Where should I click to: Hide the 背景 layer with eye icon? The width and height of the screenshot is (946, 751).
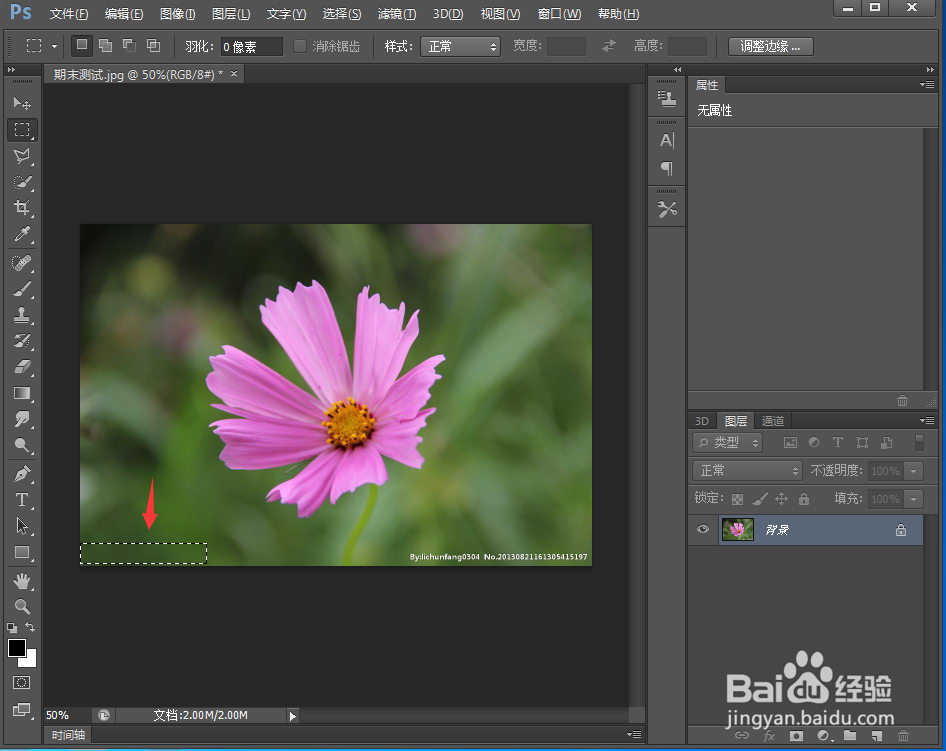tap(703, 530)
